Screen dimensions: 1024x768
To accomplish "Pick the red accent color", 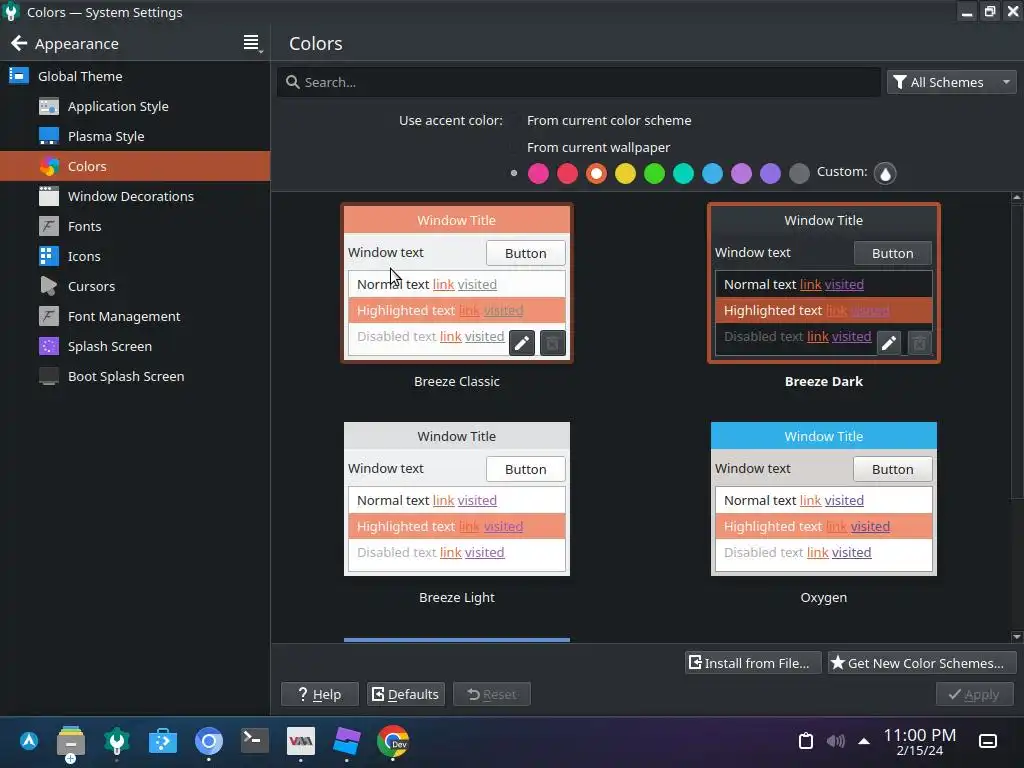I will [568, 173].
